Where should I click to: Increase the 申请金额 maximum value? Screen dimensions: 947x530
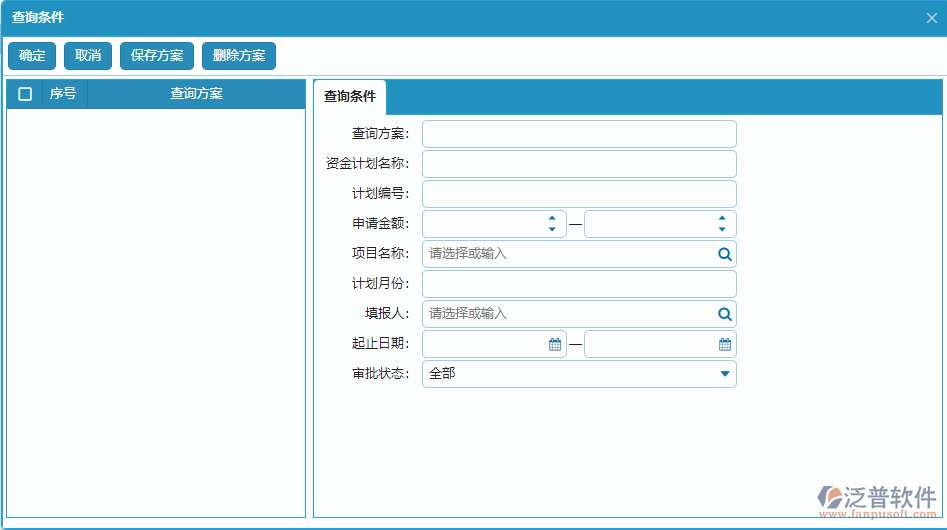tap(722, 219)
